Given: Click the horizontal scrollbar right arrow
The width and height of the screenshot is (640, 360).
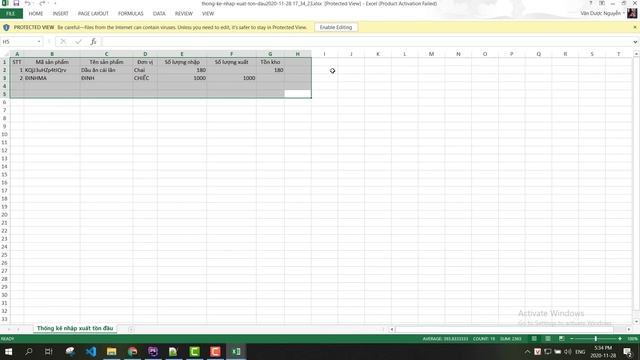Looking at the screenshot, I should point(629,329).
